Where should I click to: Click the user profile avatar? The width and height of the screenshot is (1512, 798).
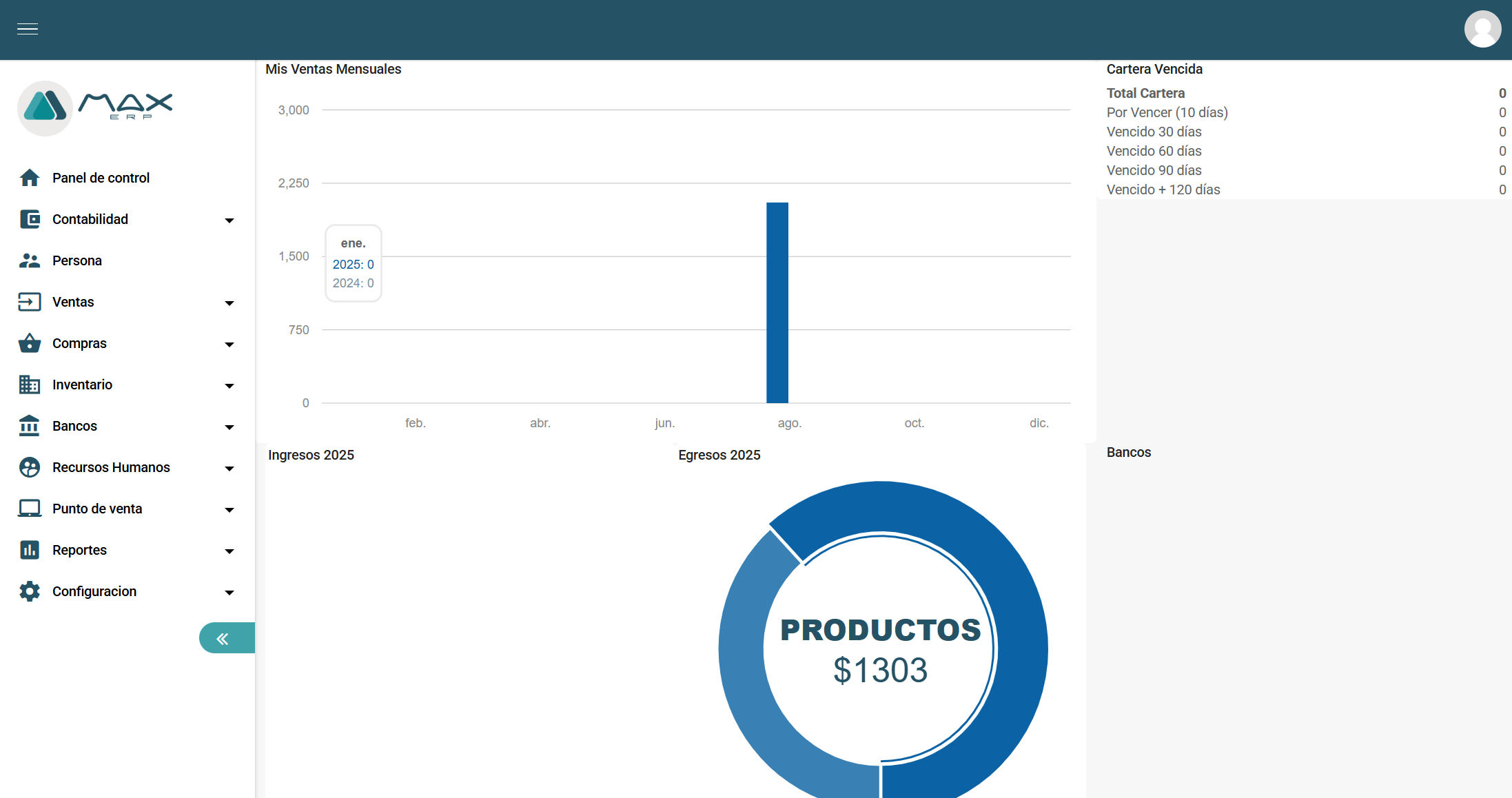pos(1482,29)
